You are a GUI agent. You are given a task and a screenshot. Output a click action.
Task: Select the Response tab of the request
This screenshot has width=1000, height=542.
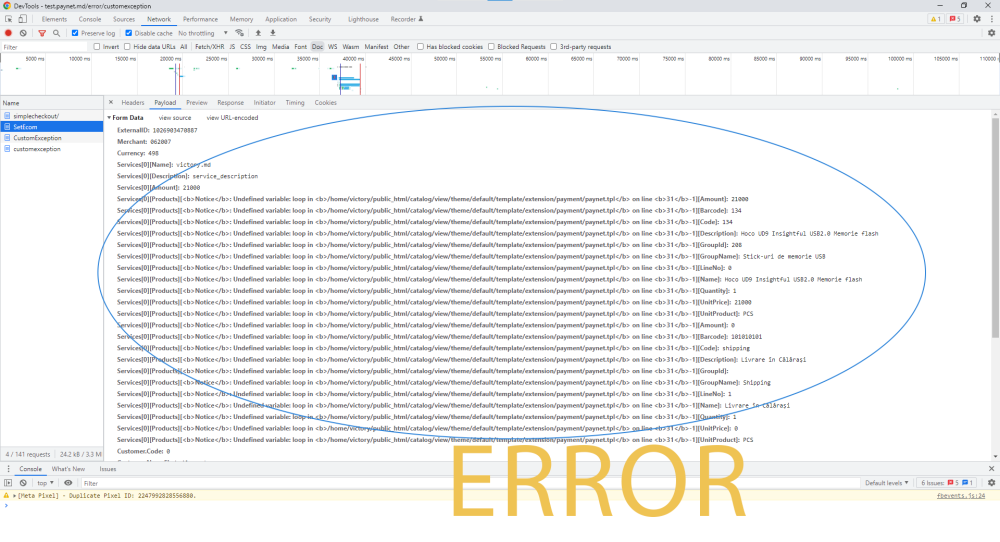tap(230, 103)
